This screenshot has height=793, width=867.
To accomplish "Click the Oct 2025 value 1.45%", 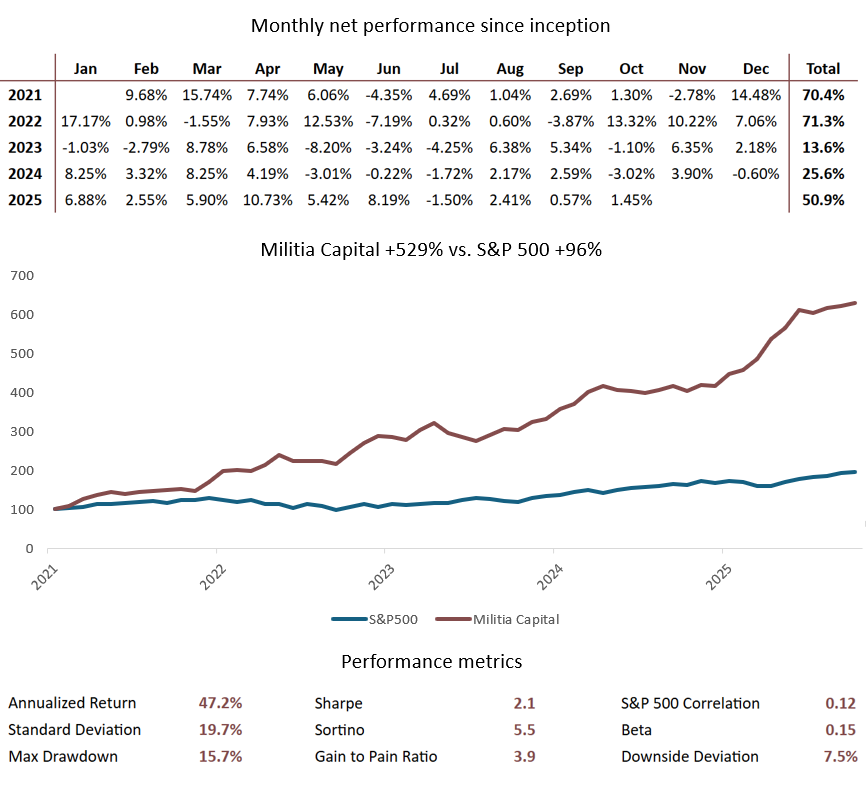I will 633,199.
